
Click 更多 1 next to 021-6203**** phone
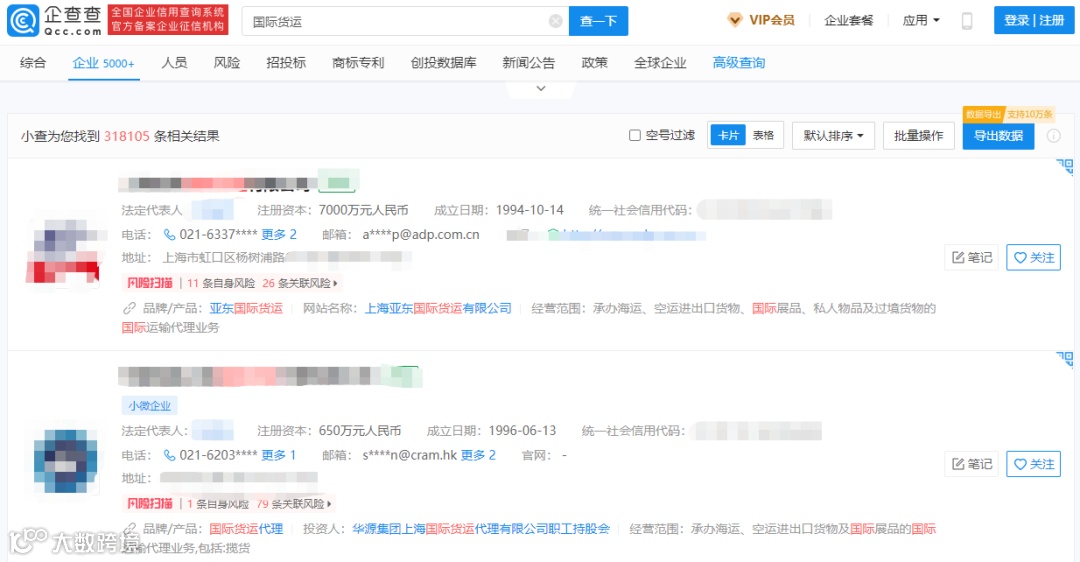click(x=278, y=455)
